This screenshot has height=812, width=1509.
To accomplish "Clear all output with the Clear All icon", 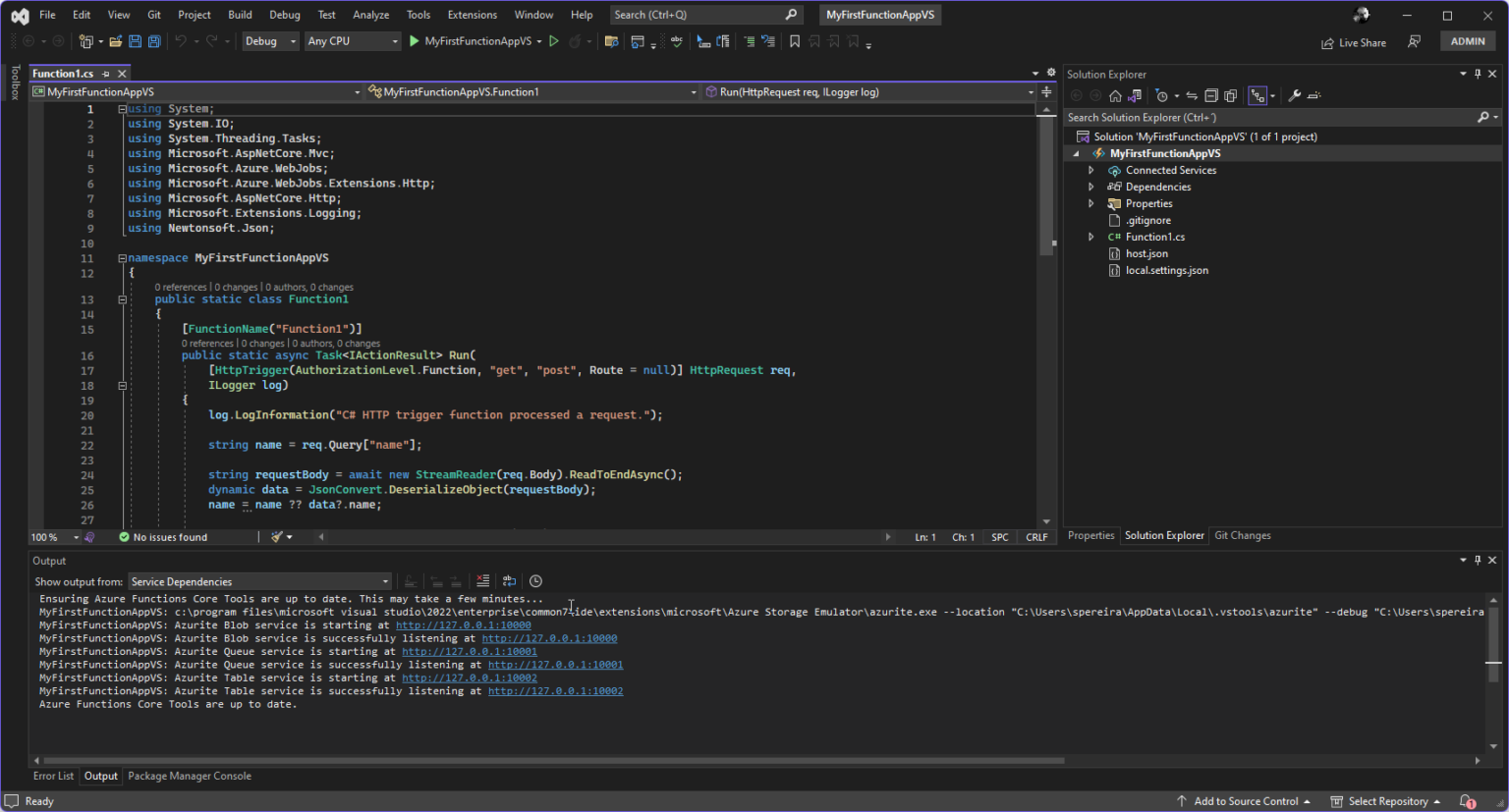I will tap(482, 580).
